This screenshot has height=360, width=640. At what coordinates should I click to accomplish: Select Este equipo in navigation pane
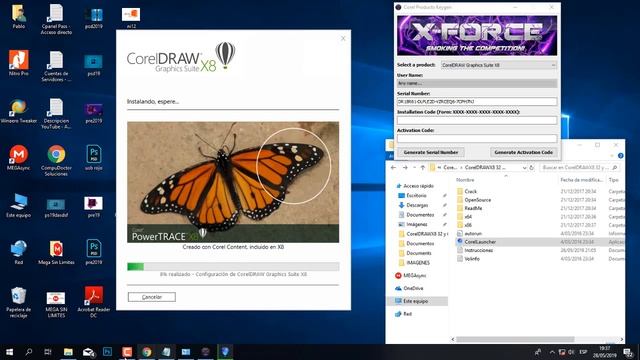416,301
